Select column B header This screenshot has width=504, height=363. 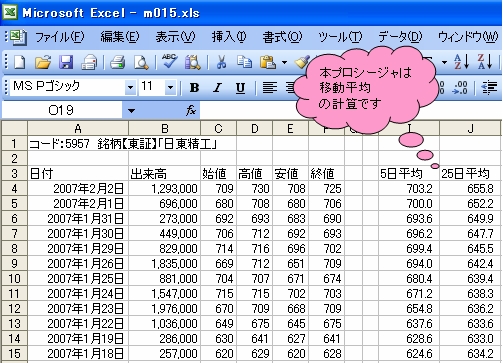coord(165,128)
